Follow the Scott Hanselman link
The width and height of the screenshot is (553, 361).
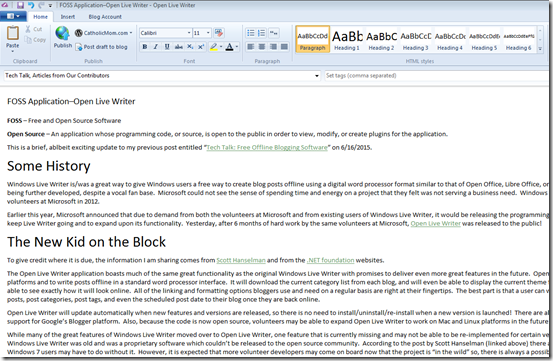pos(241,260)
